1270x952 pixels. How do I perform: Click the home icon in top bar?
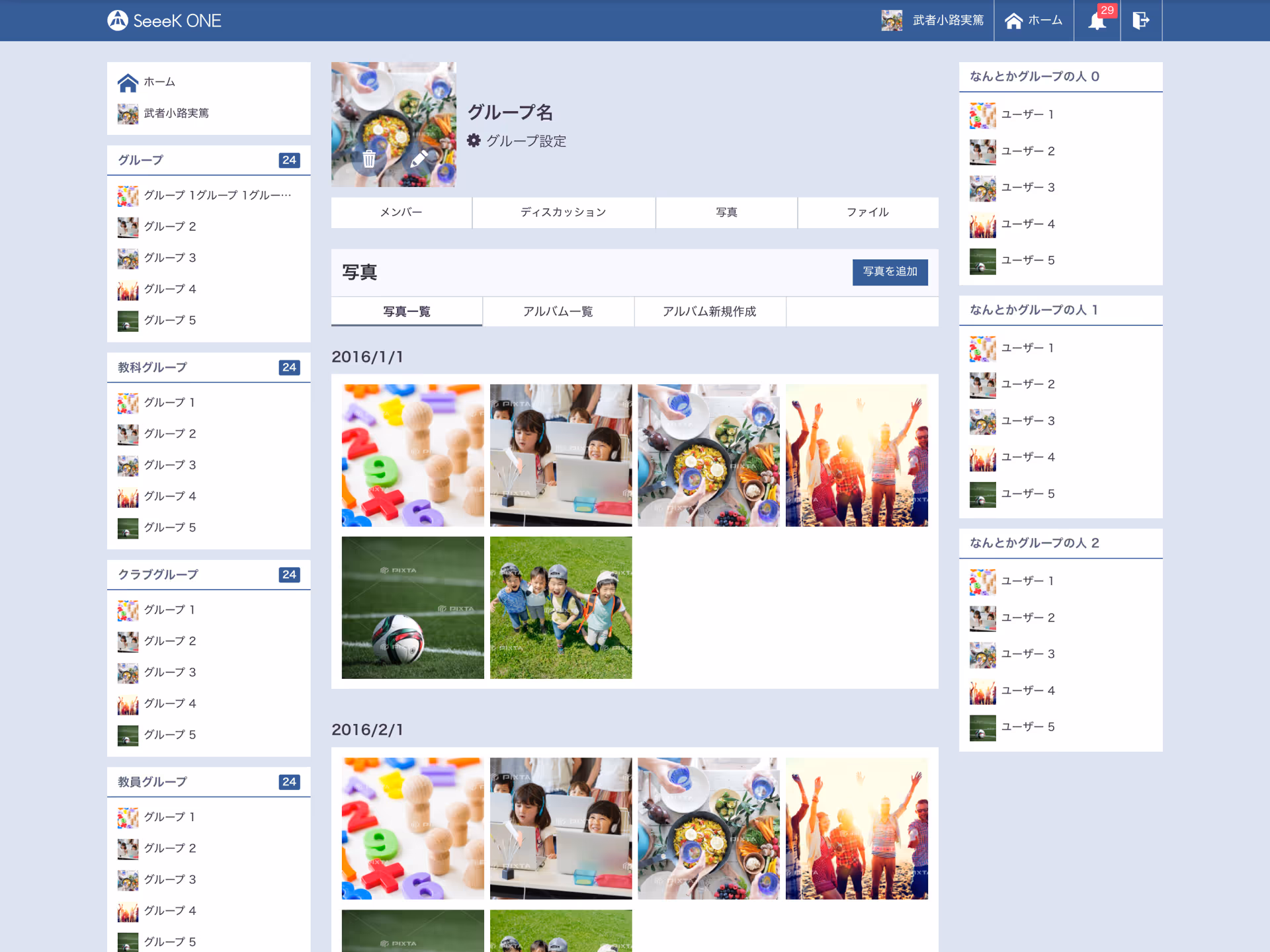click(x=1013, y=21)
